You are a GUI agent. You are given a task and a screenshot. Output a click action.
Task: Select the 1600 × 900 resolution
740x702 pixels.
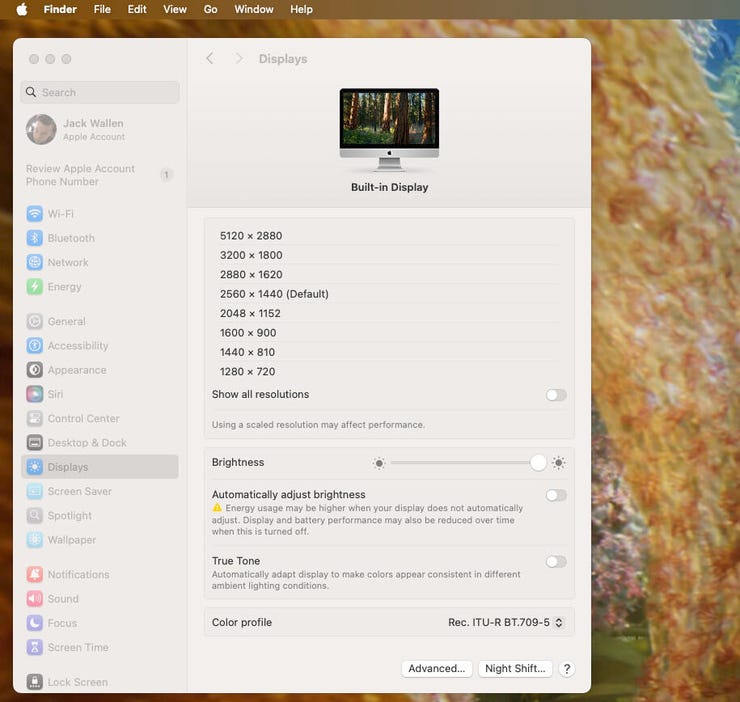(389, 332)
